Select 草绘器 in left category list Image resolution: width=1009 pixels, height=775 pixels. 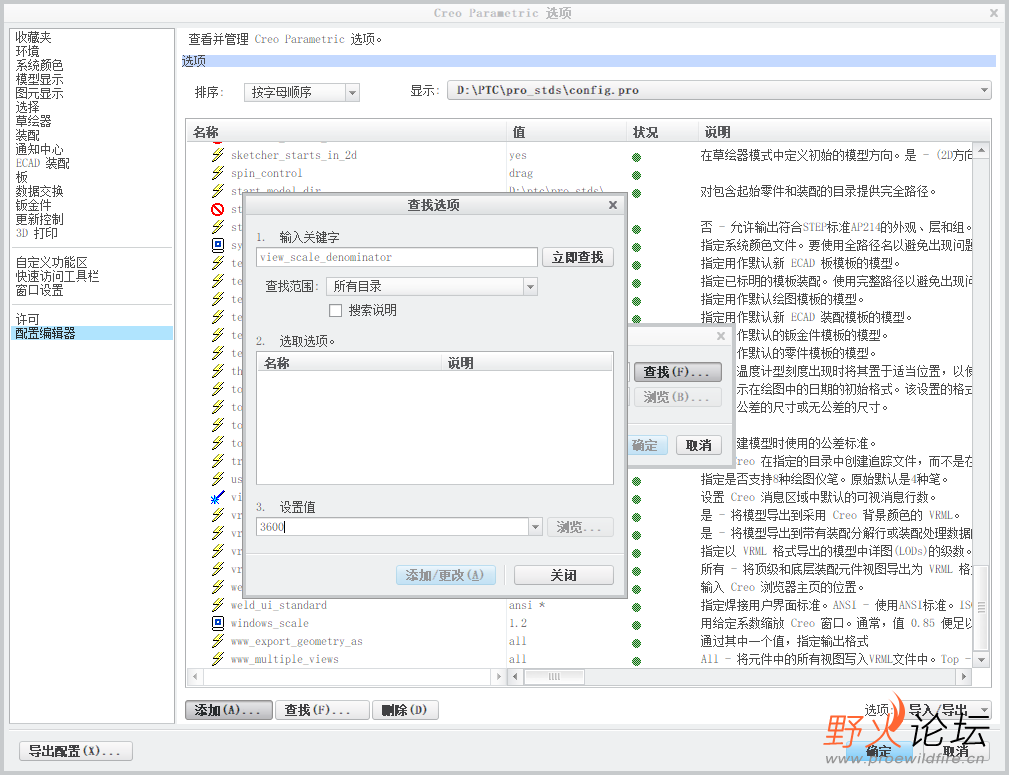click(x=33, y=121)
